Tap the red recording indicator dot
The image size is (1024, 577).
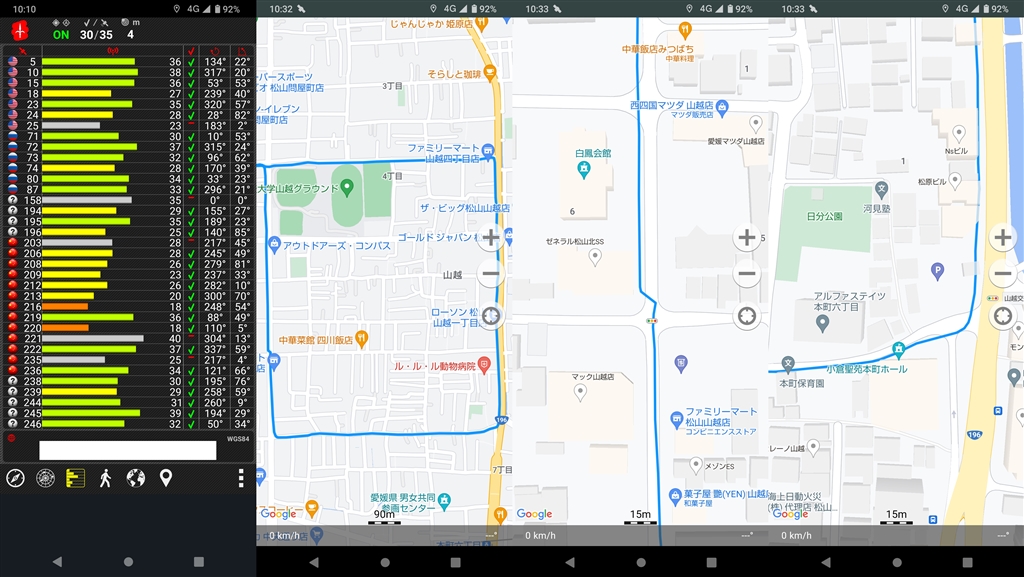(11, 438)
